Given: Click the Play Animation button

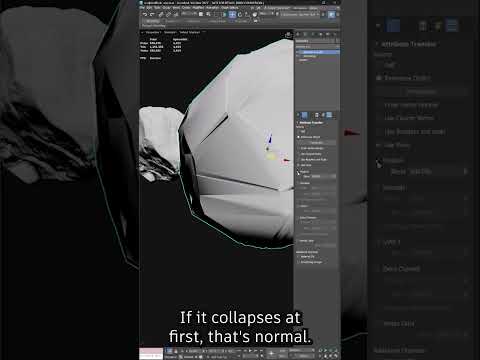Looking at the screenshot, I should tap(251, 350).
